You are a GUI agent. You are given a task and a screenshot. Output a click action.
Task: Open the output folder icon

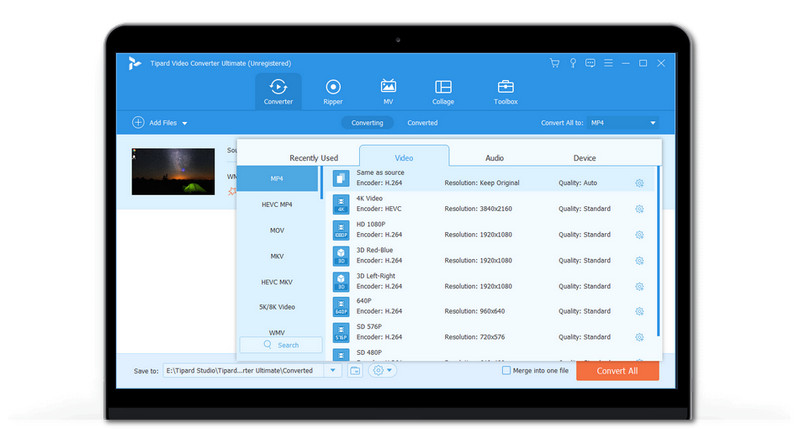pos(355,371)
